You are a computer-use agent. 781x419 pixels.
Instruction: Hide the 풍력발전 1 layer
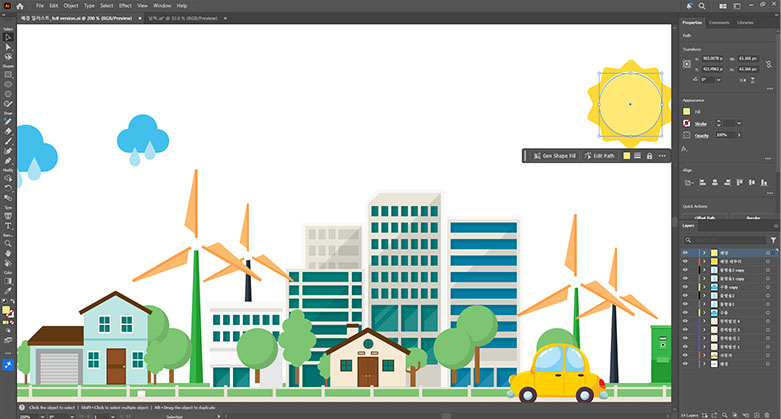[685, 347]
